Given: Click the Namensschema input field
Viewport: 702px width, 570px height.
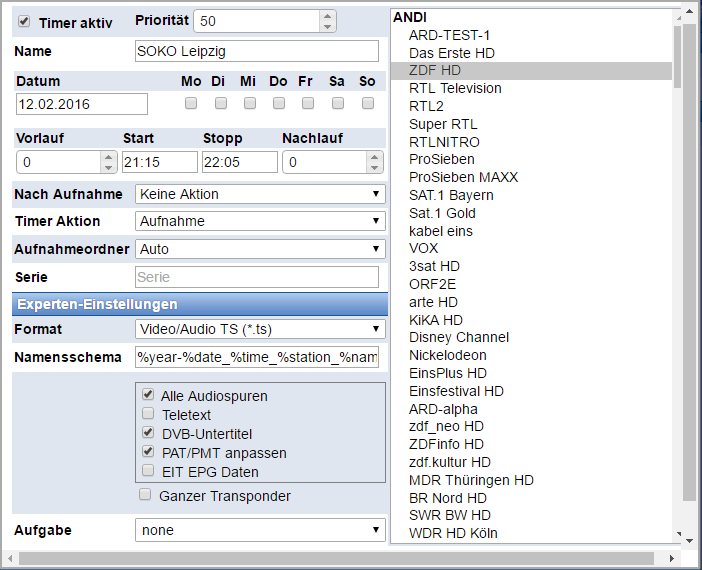Looking at the screenshot, I should [x=257, y=357].
